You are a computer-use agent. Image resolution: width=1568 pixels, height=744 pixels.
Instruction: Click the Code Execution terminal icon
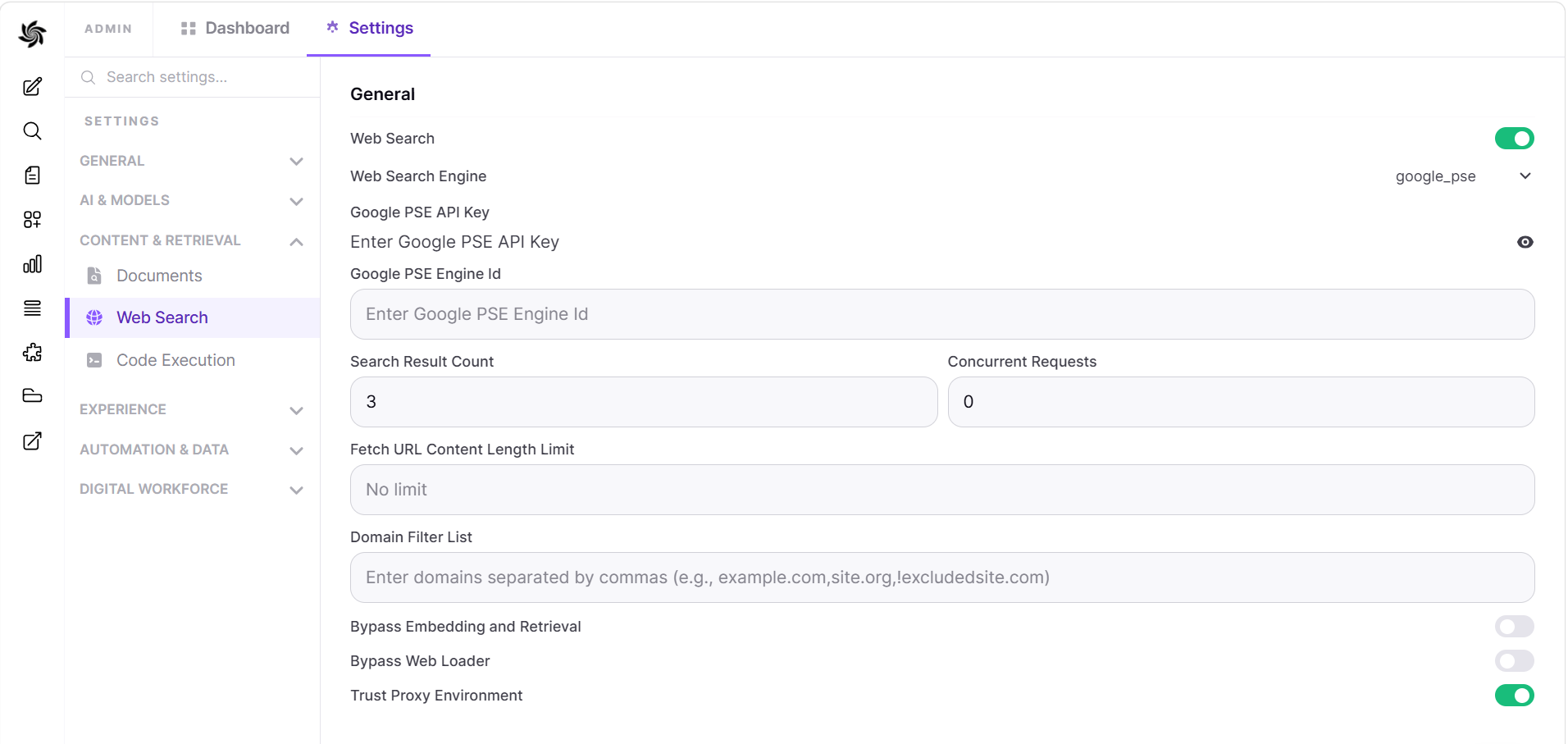94,360
